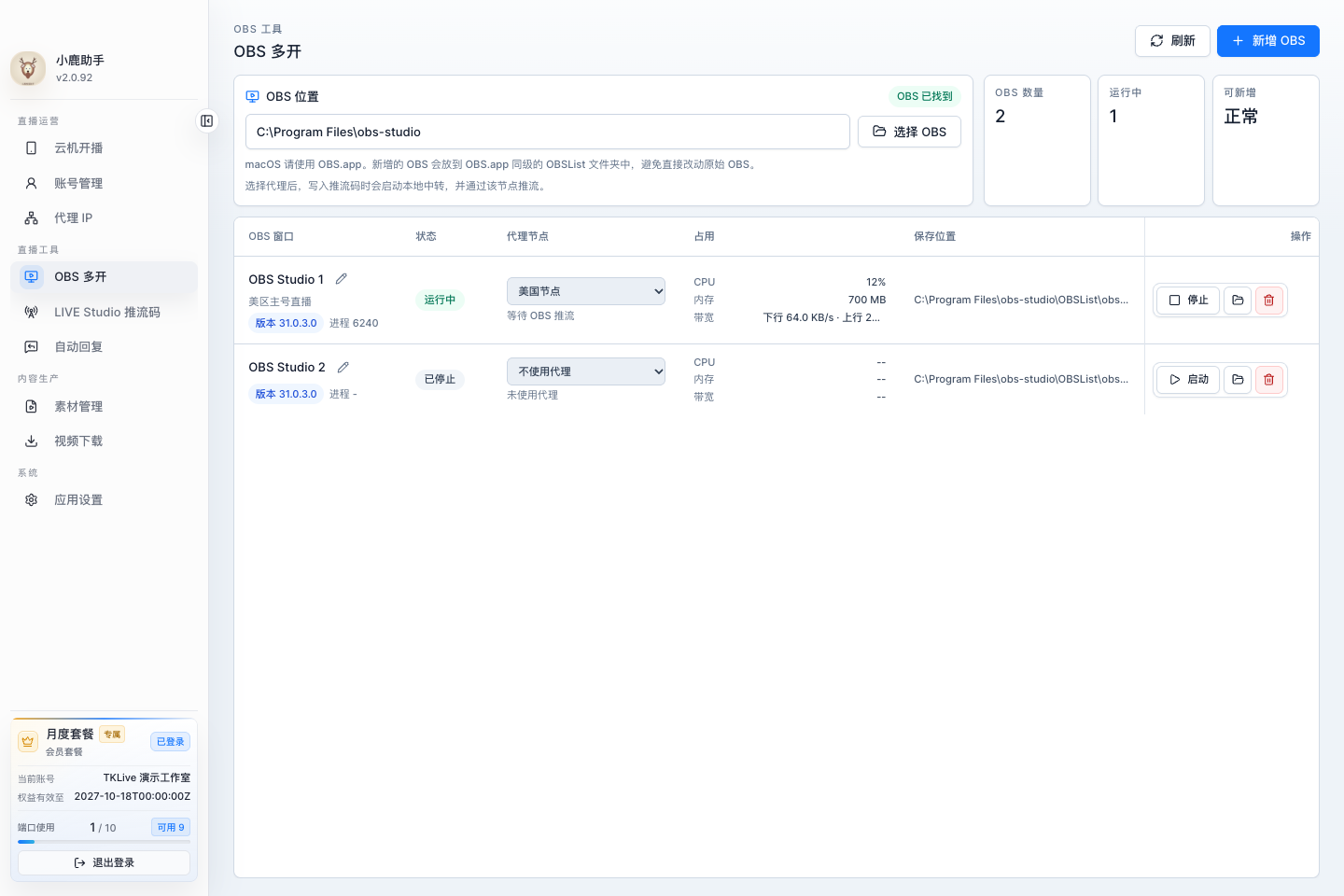
Task: Click the 小鹿助手 deer logo avatar
Action: tap(28, 68)
